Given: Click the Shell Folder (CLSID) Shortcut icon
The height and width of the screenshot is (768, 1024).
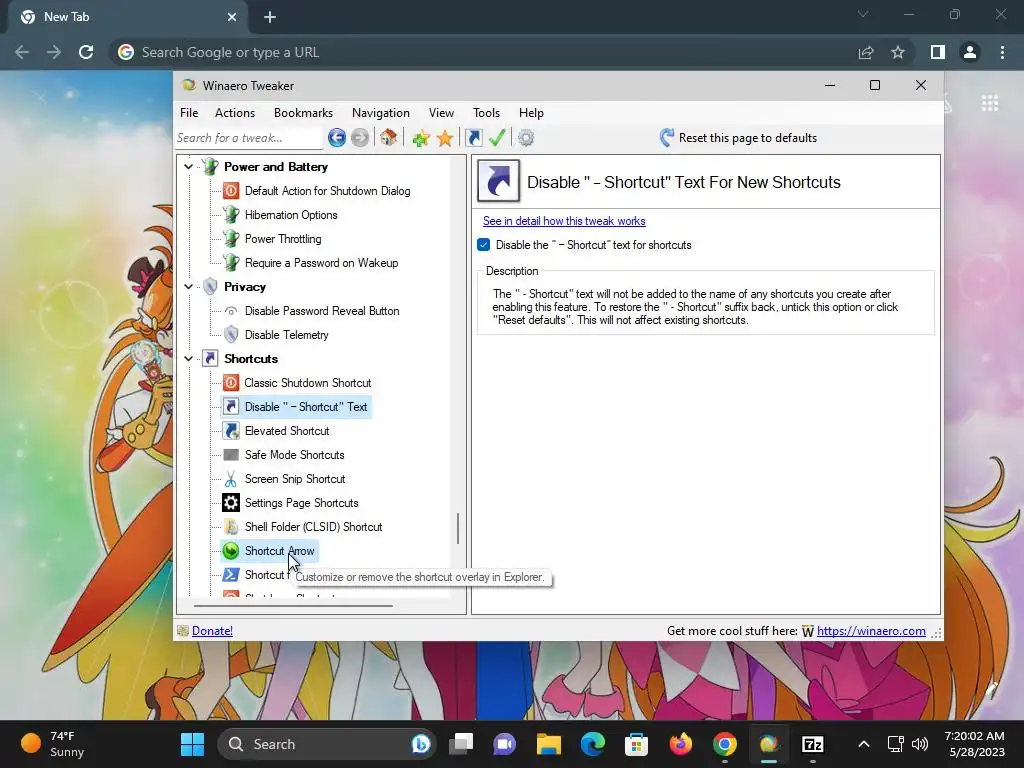Looking at the screenshot, I should 231,526.
